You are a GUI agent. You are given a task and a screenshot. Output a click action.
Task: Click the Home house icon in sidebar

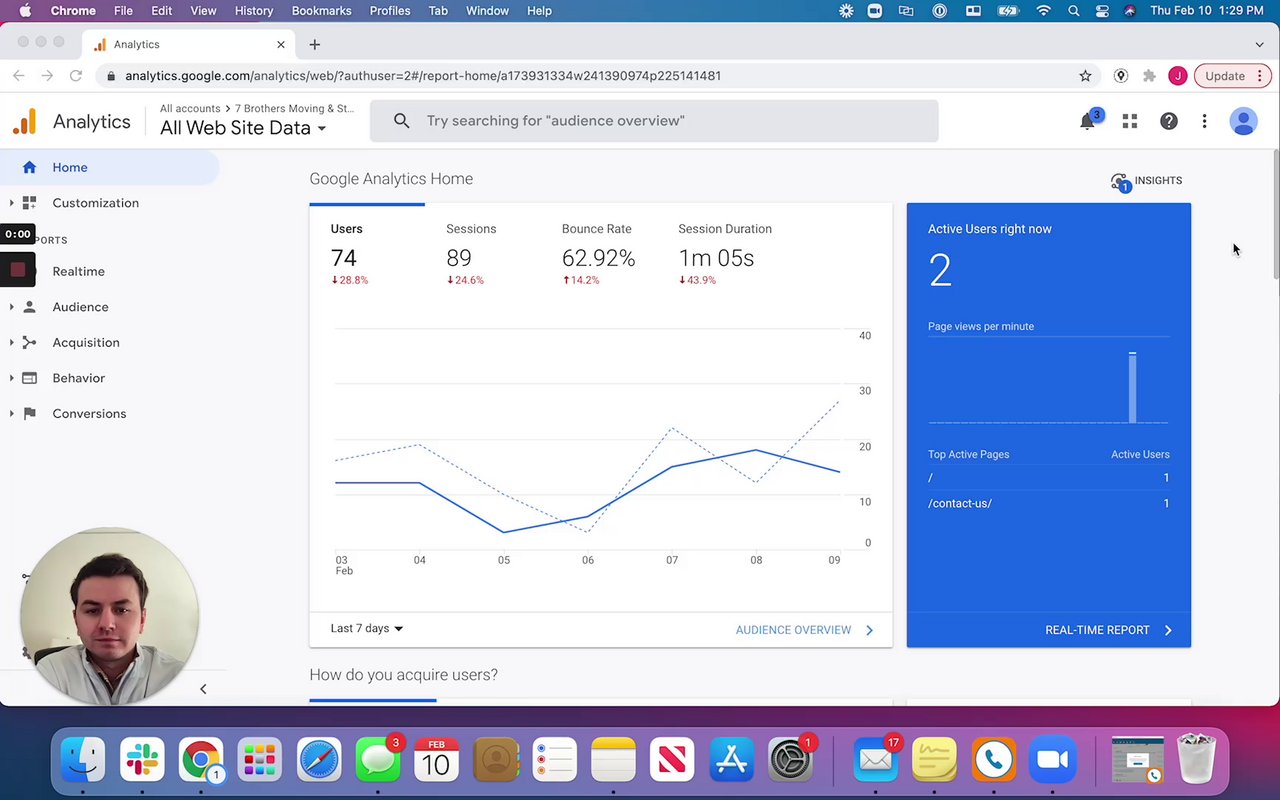tap(29, 167)
